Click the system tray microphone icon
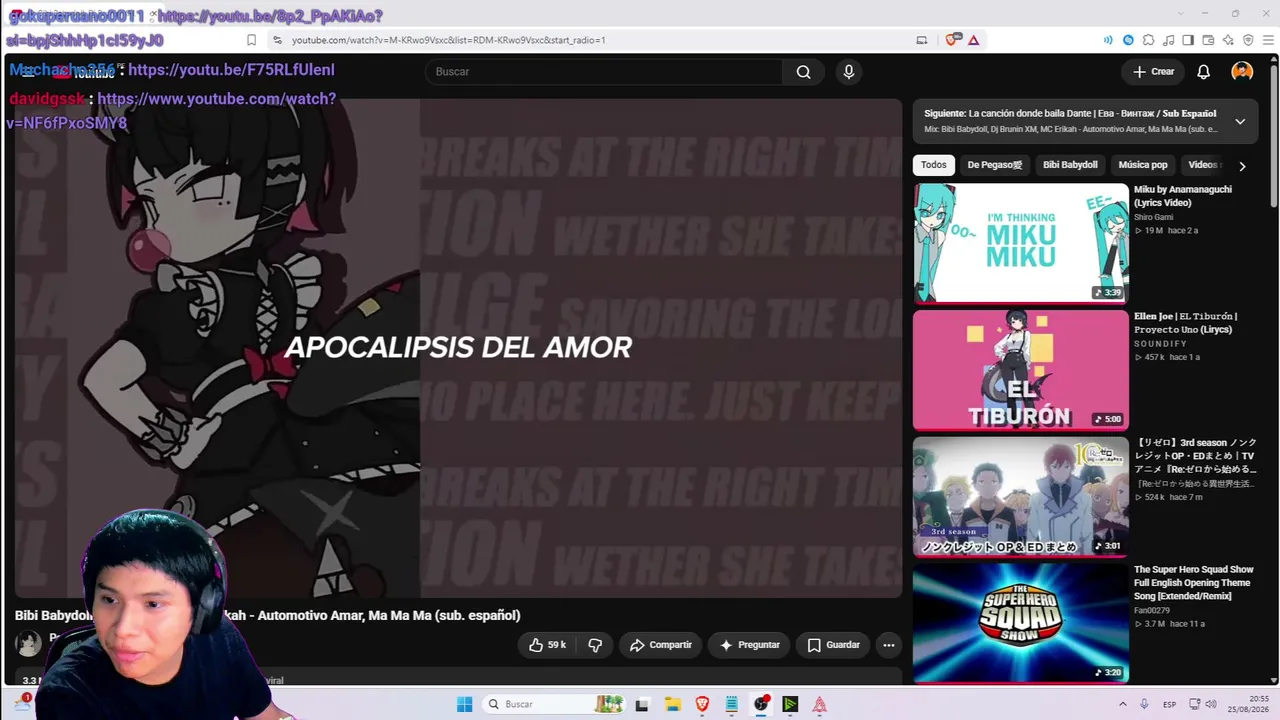 pos(1144,704)
